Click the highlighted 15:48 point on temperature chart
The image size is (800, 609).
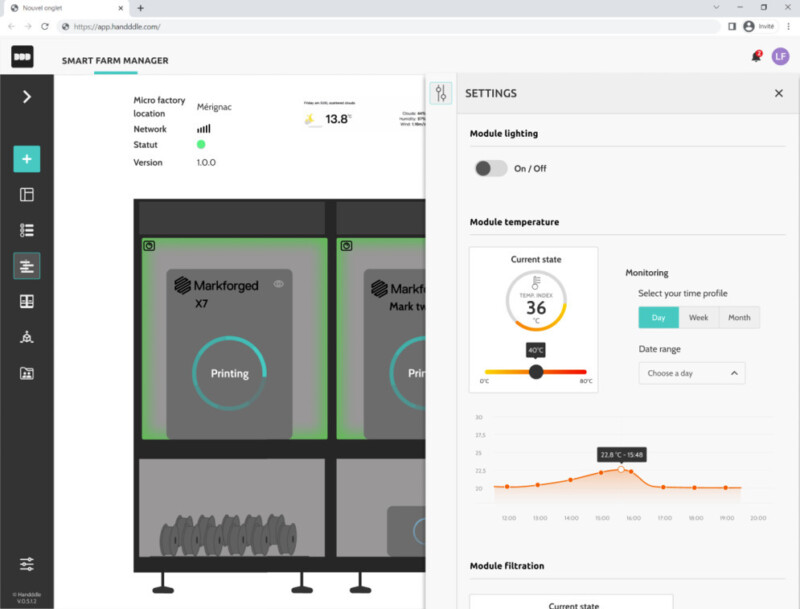[621, 469]
